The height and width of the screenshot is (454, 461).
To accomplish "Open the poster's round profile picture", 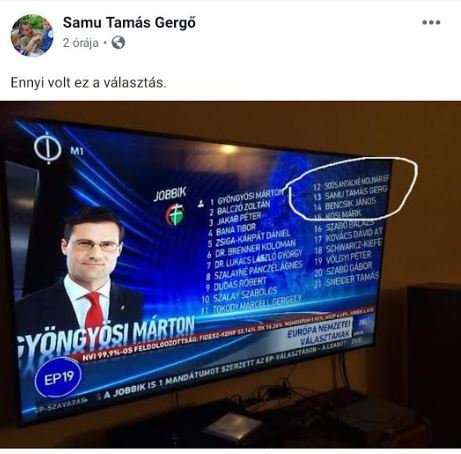I will click(32, 35).
